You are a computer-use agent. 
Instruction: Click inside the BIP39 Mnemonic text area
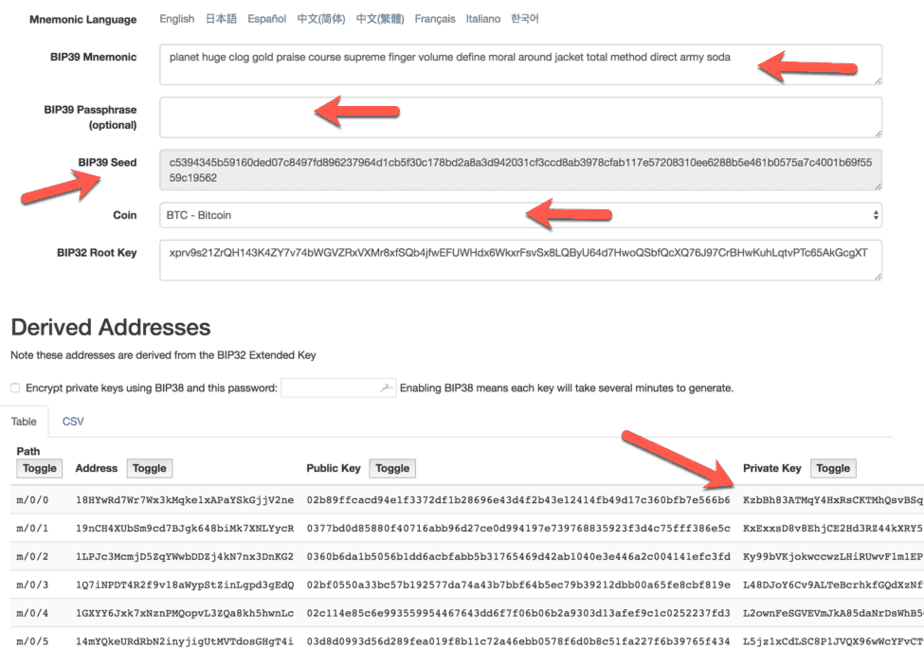[x=520, y=64]
